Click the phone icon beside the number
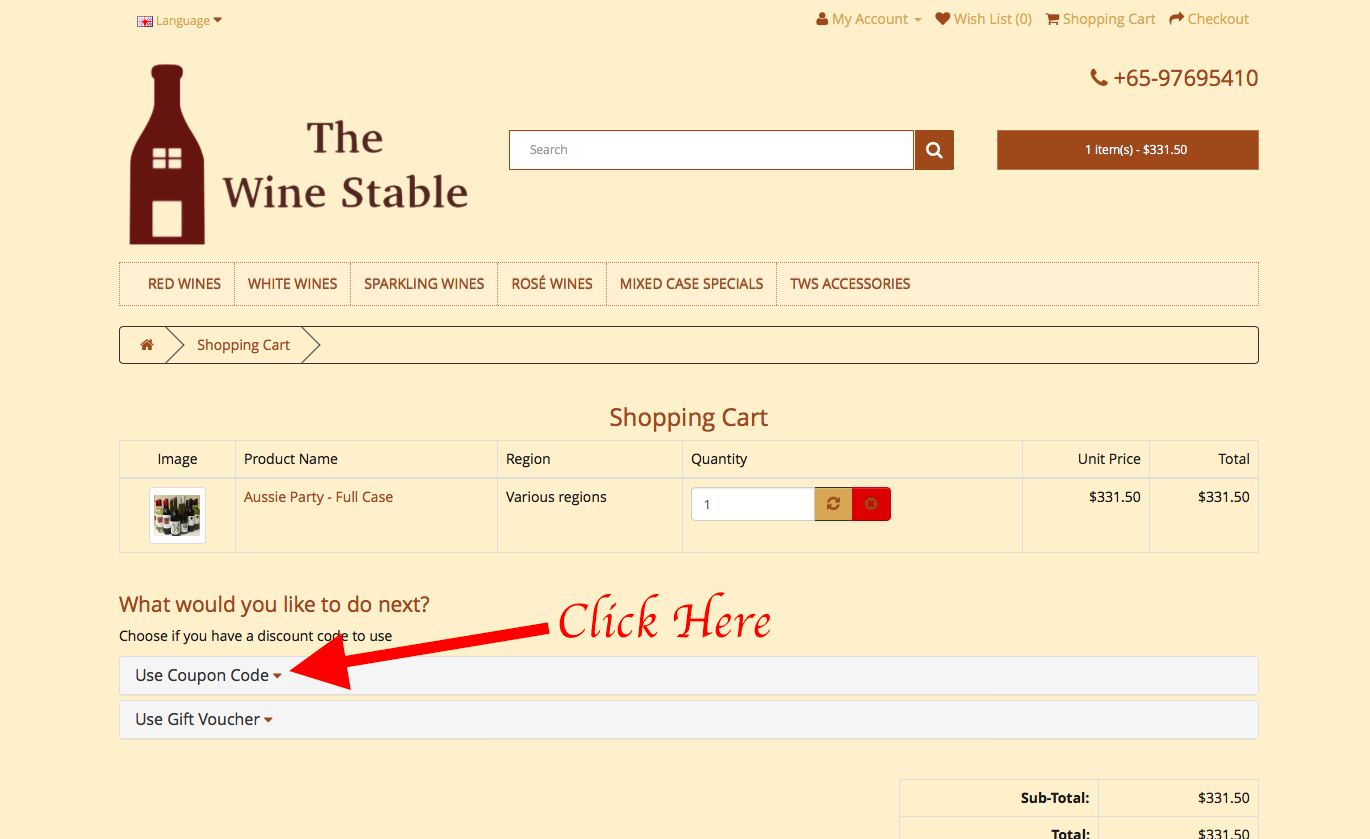Viewport: 1370px width, 839px height. click(1099, 78)
